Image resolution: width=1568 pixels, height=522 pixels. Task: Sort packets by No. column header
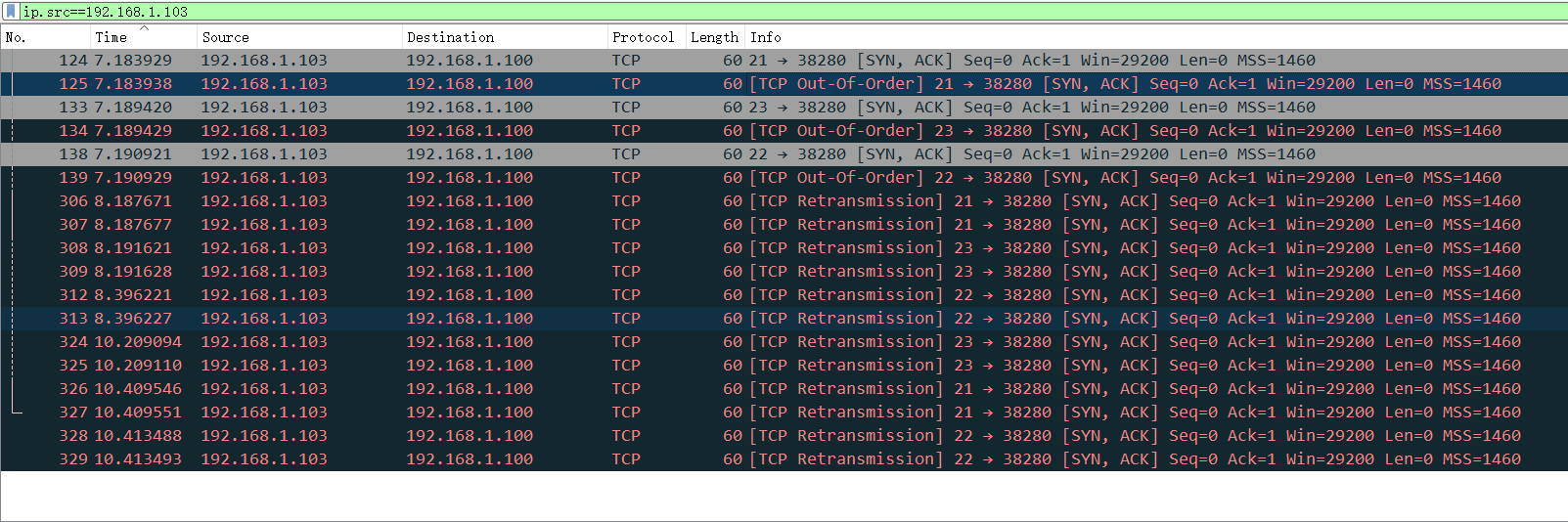45,37
